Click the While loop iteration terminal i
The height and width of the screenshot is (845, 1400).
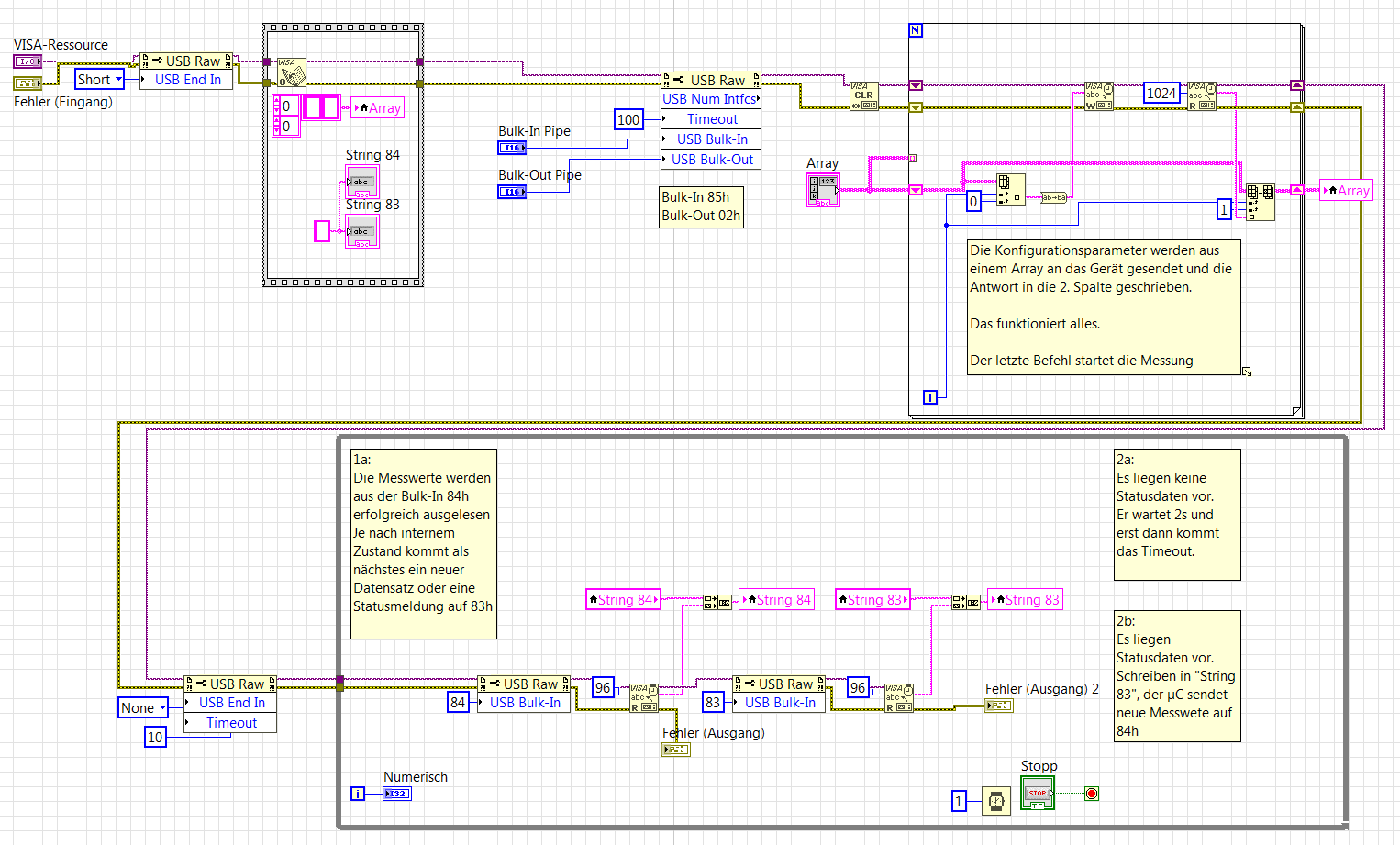click(358, 794)
